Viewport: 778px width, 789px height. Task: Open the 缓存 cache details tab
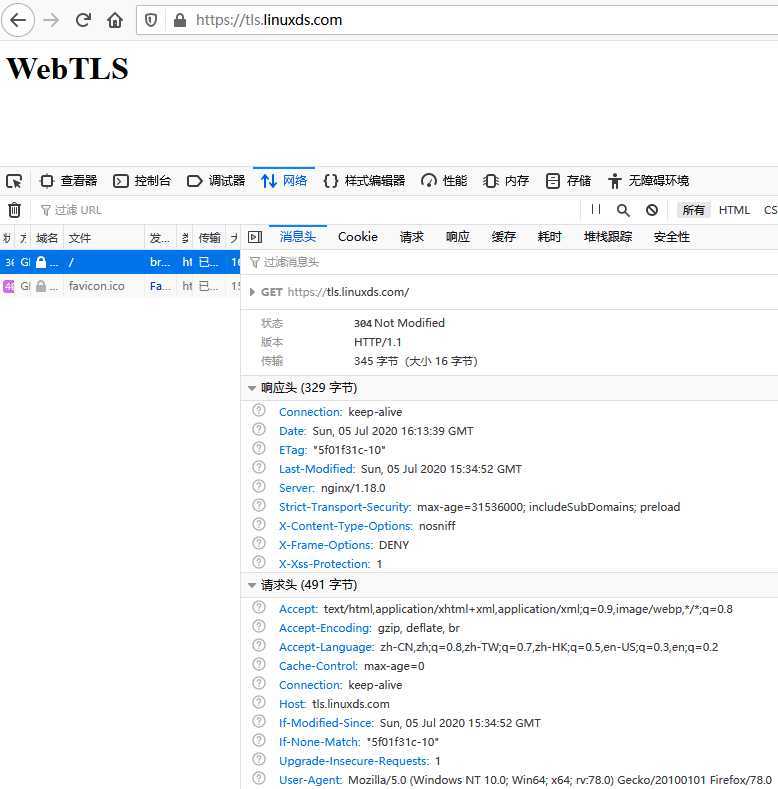coord(504,237)
